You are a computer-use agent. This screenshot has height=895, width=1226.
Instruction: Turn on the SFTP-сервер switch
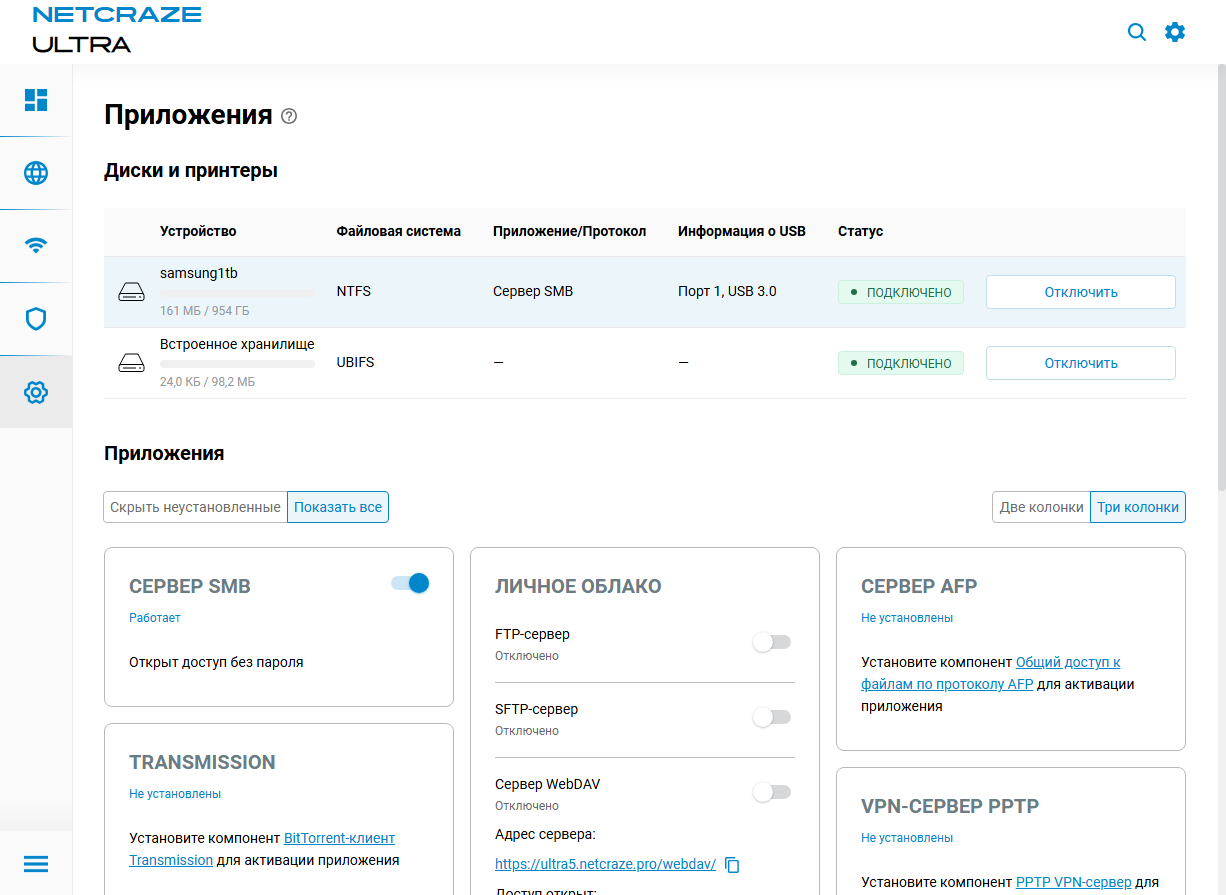(x=772, y=717)
